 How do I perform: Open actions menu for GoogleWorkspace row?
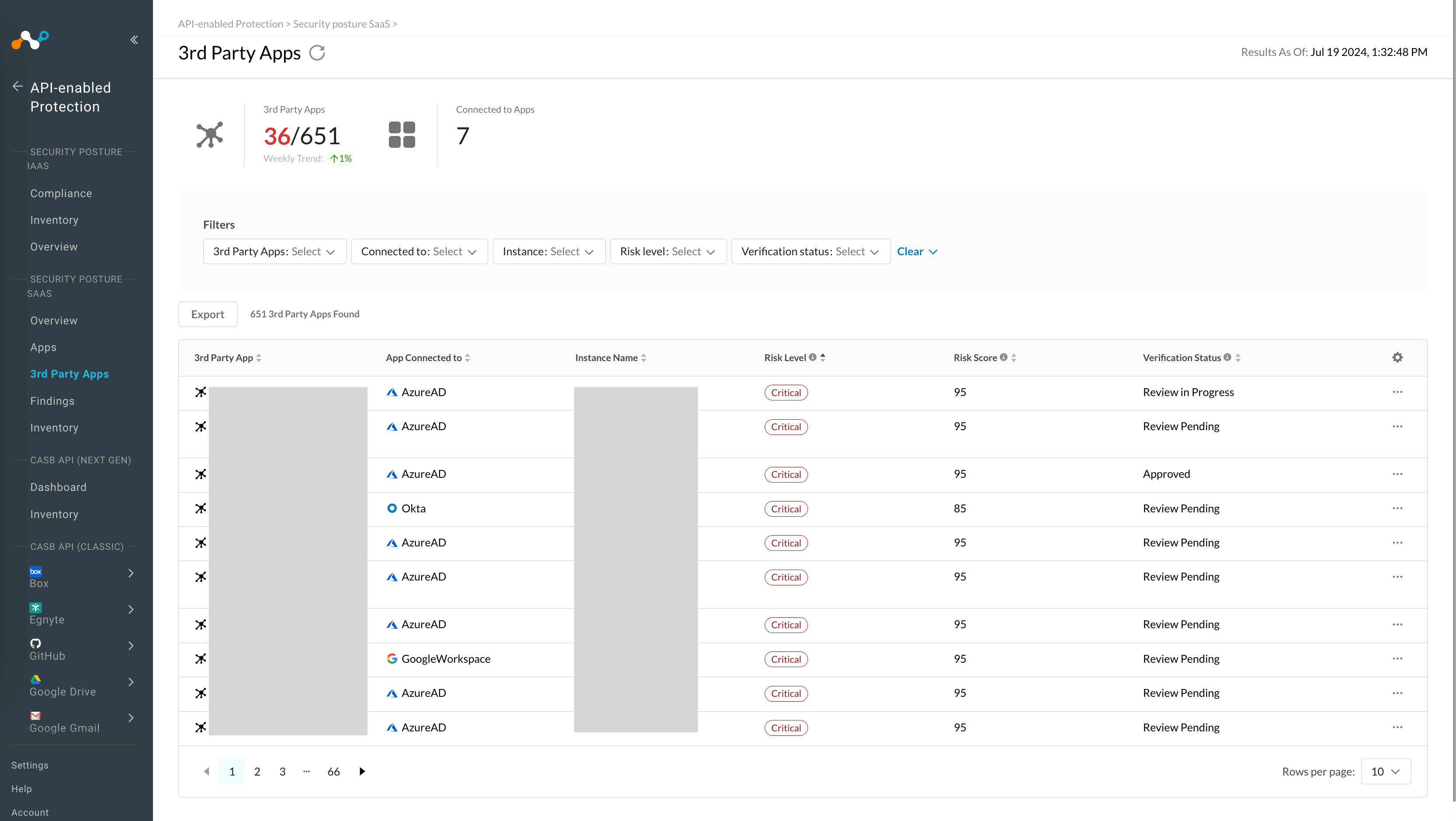tap(1397, 659)
